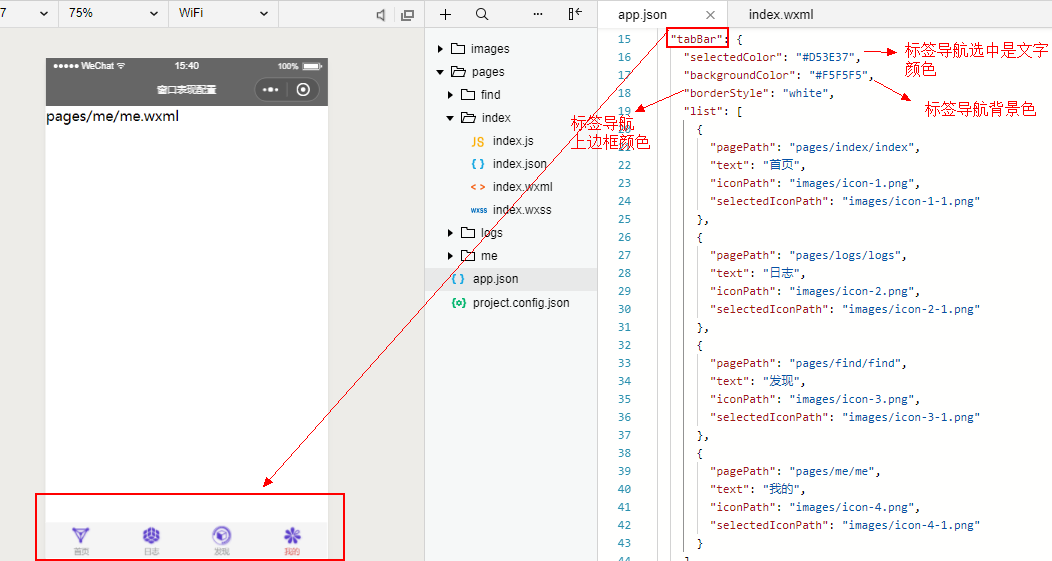Image resolution: width=1052 pixels, height=561 pixels.
Task: Click "pages/index/index" path value in editor
Action: pyautogui.click(x=851, y=147)
